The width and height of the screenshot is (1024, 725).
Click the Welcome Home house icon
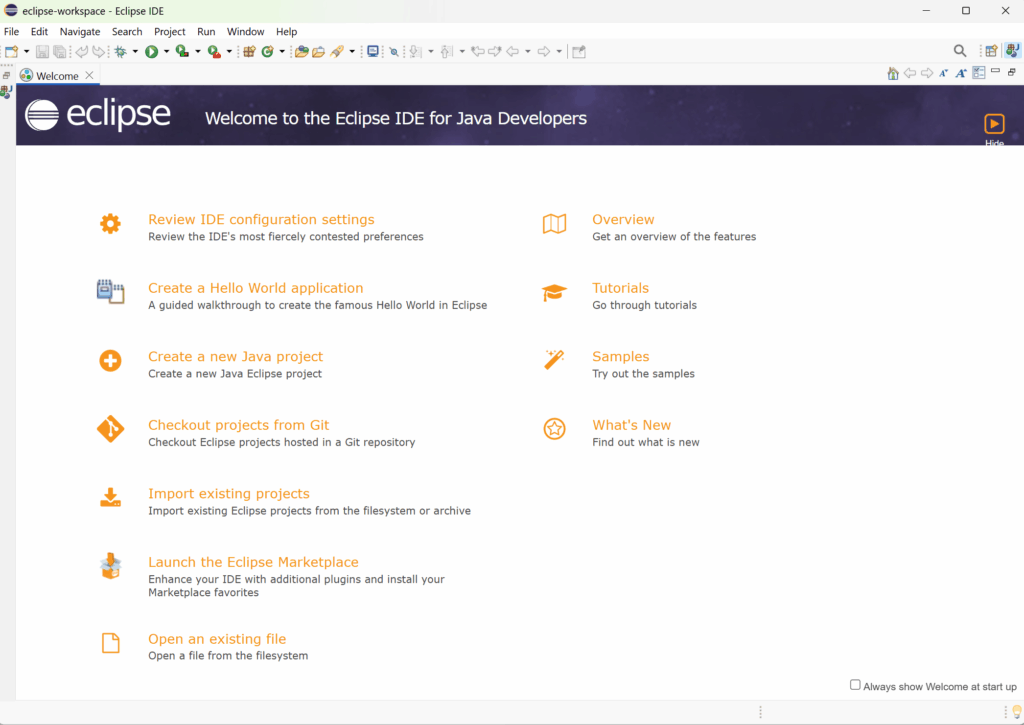(x=893, y=74)
